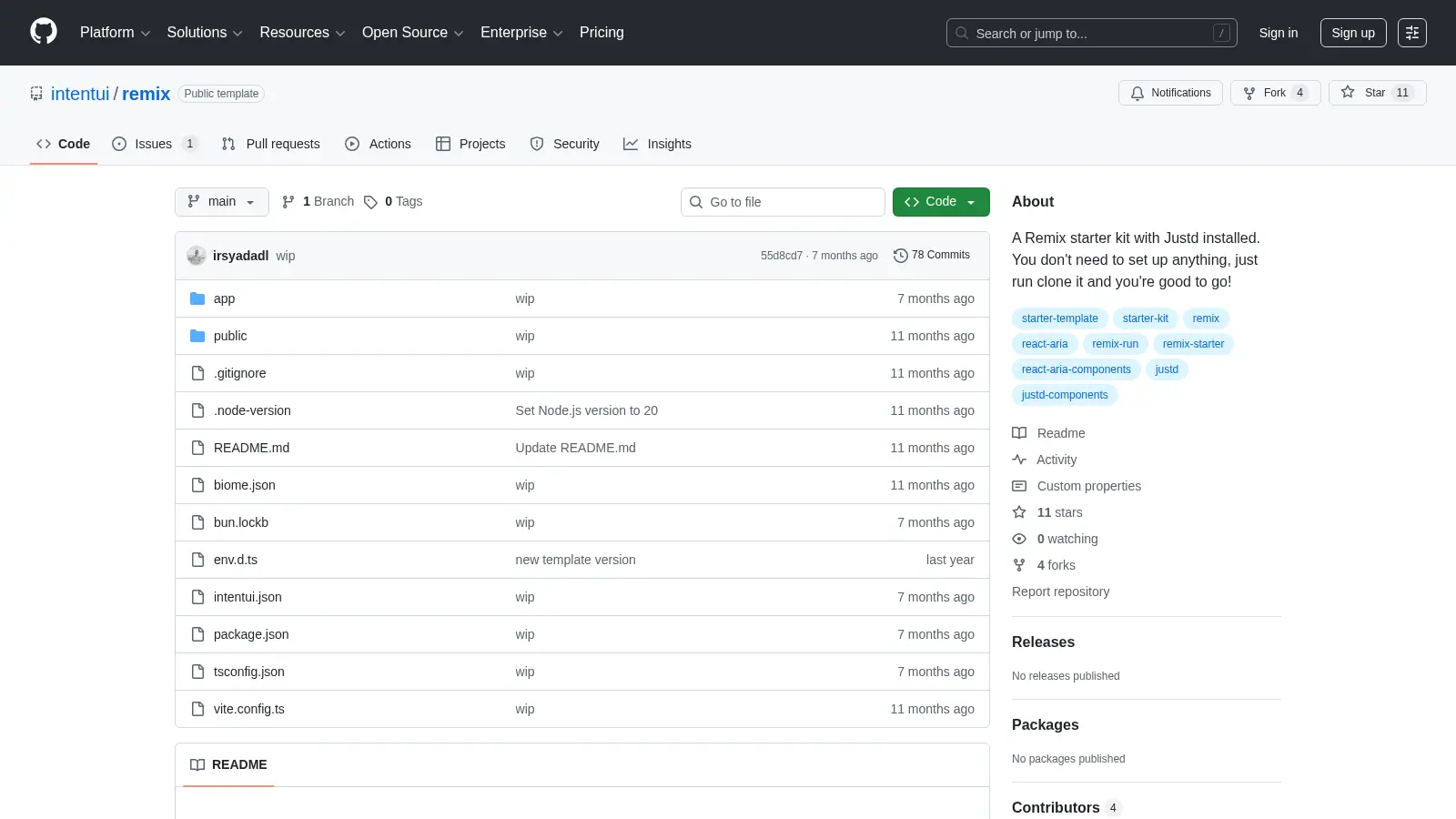Open the irsyadadl author link
Image resolution: width=1456 pixels, height=819 pixels.
point(240,256)
